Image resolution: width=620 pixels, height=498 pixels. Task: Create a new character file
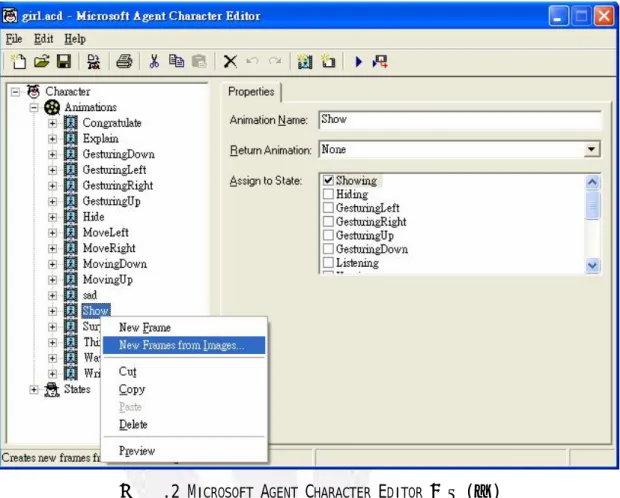point(18,61)
